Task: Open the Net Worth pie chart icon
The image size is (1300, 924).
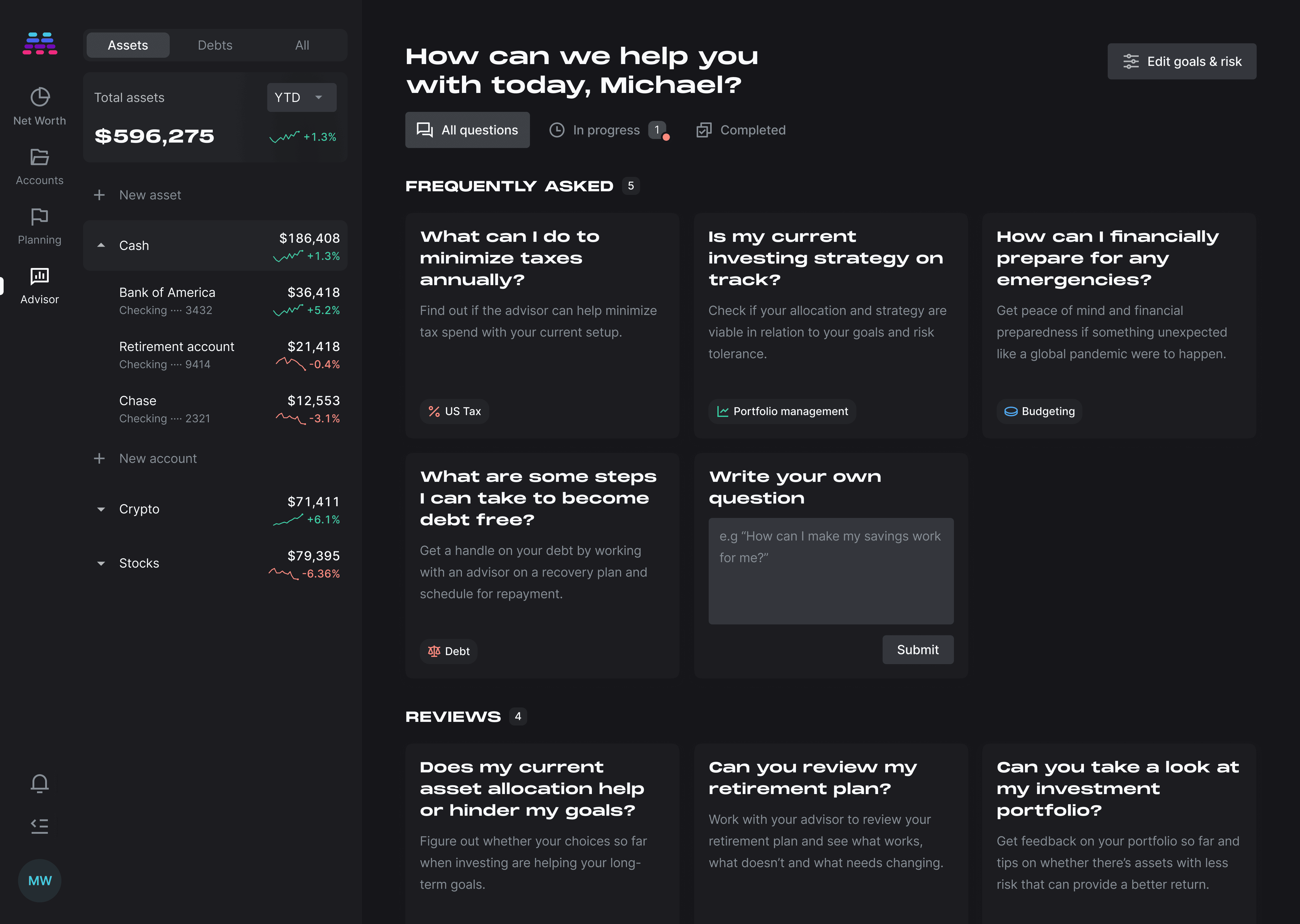Action: pyautogui.click(x=39, y=97)
